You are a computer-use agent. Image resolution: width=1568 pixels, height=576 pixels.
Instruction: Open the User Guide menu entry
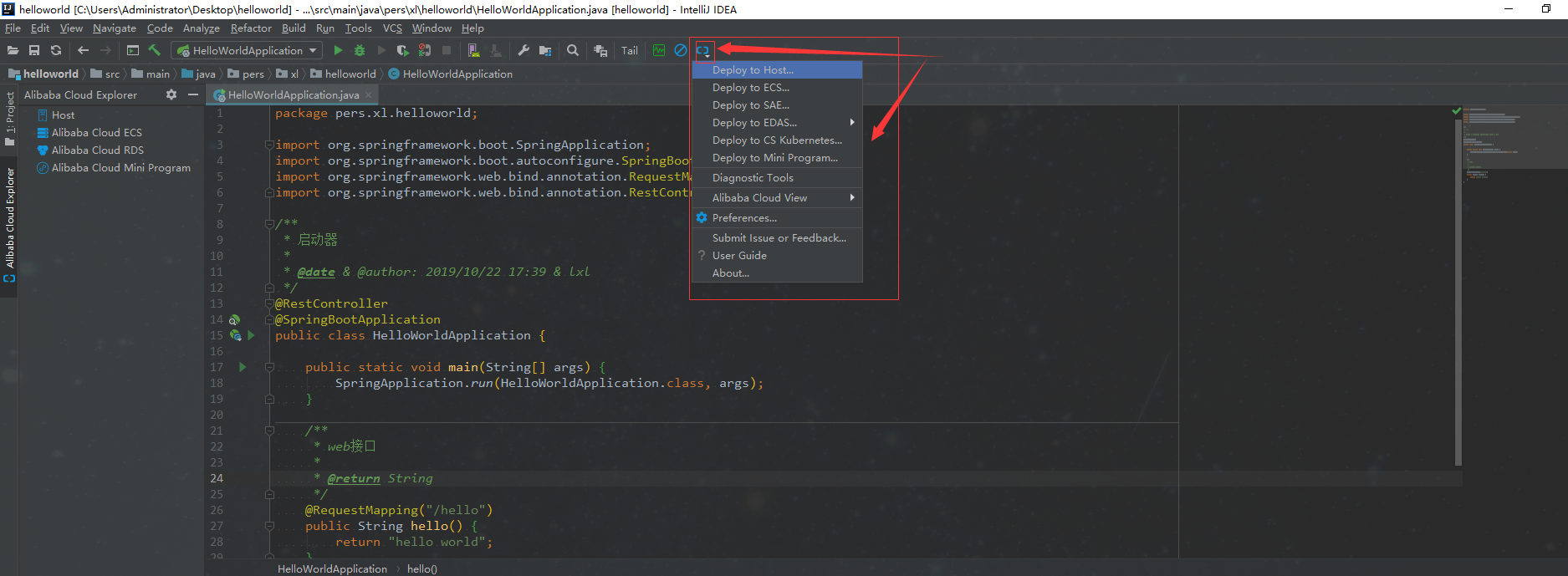point(777,255)
